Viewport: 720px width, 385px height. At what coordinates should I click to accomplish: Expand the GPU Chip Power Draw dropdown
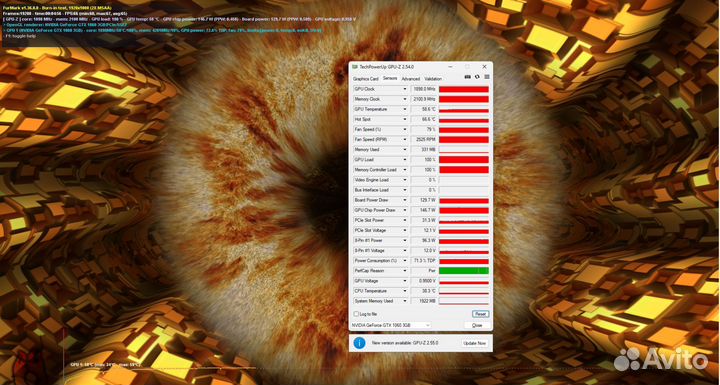[405, 210]
